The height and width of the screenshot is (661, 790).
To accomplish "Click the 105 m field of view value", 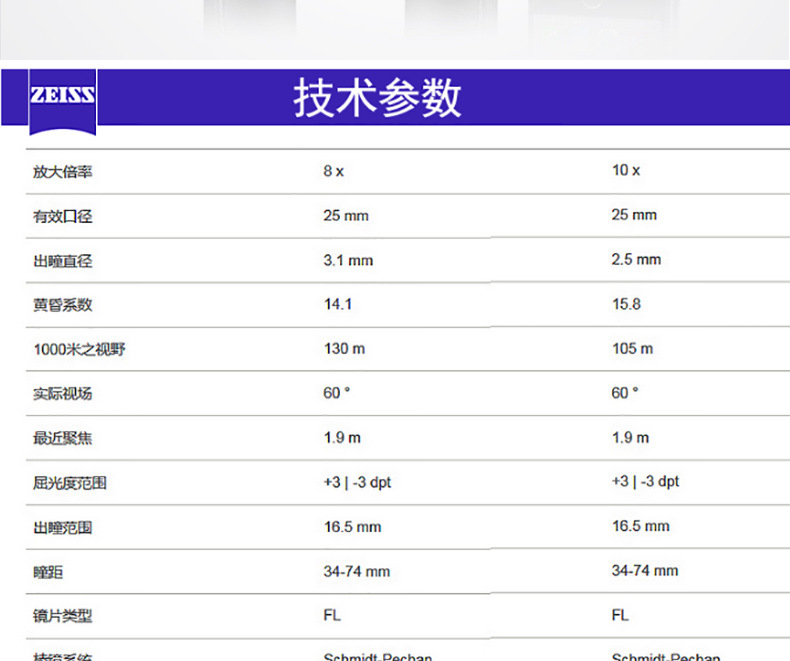I will (633, 348).
